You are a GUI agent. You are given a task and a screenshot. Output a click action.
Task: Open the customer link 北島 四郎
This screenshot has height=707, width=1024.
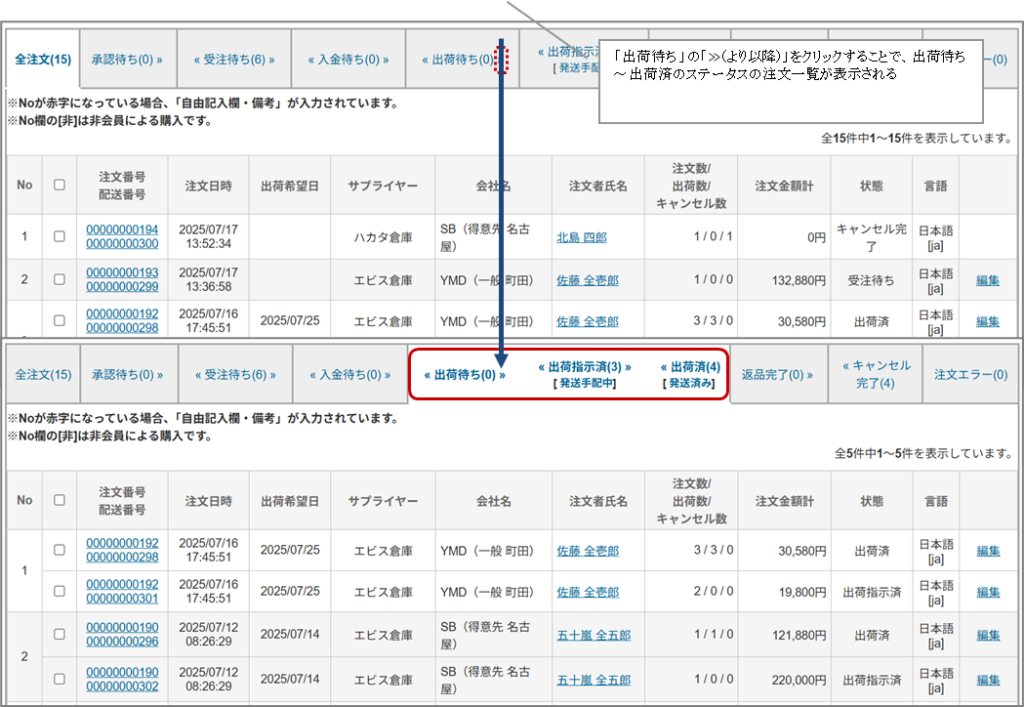[581, 237]
